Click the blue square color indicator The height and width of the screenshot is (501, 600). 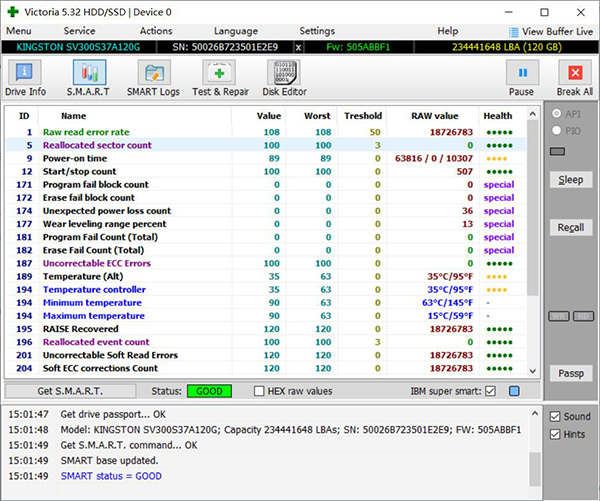point(514,390)
